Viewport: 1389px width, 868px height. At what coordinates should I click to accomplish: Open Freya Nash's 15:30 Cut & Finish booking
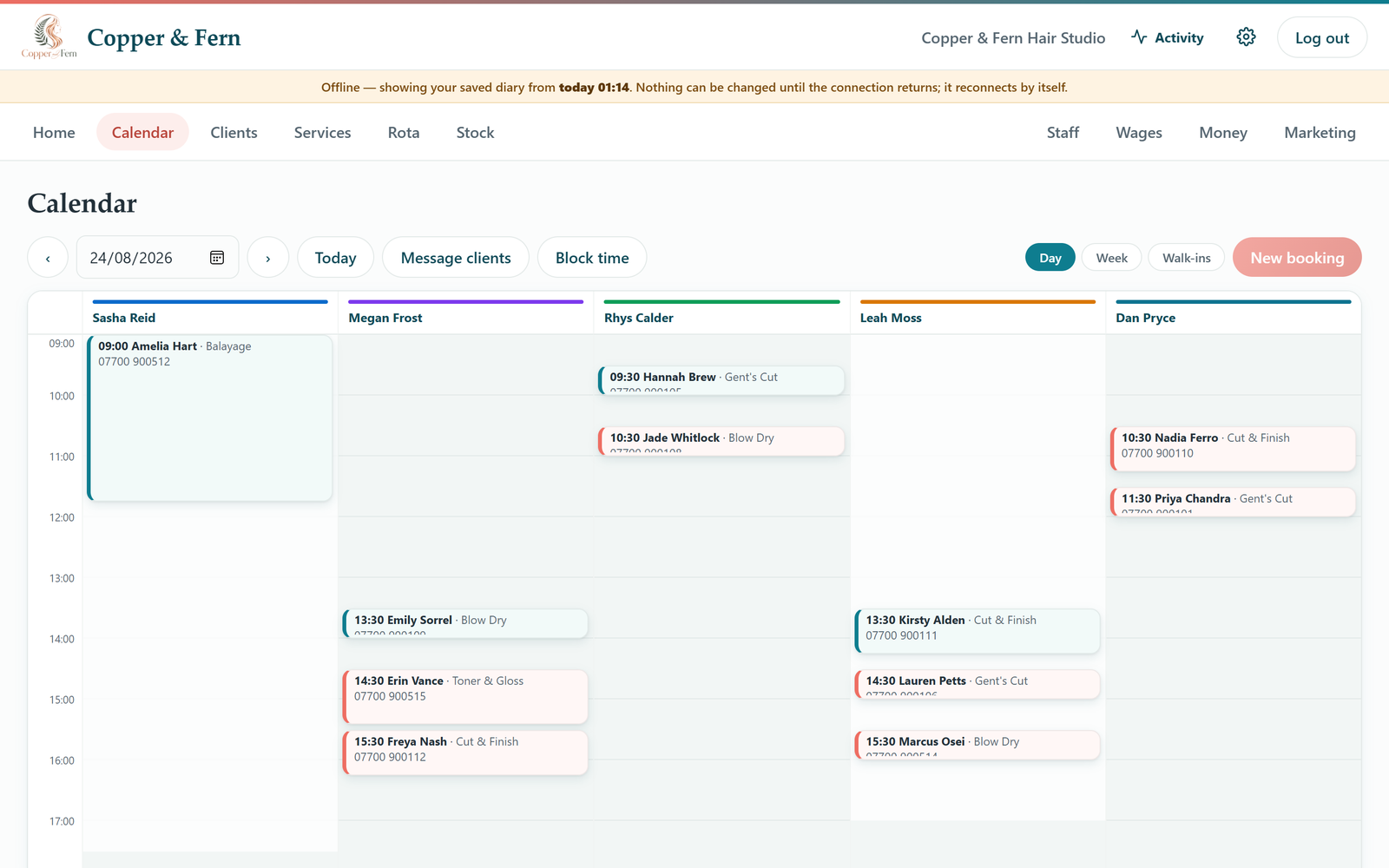pos(465,753)
